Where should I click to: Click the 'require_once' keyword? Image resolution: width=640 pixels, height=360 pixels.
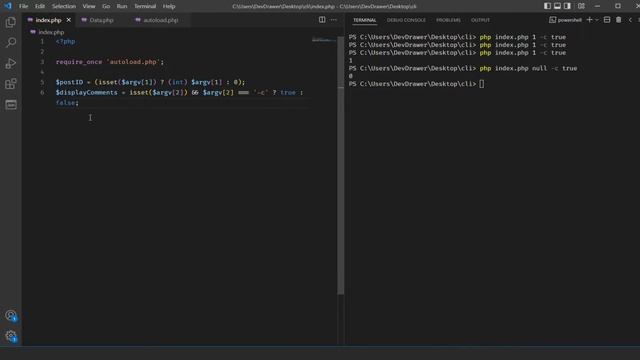click(x=79, y=62)
